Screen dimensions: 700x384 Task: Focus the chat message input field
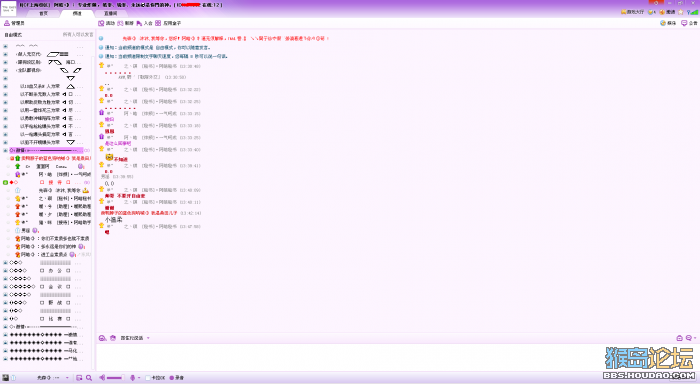tap(397, 357)
